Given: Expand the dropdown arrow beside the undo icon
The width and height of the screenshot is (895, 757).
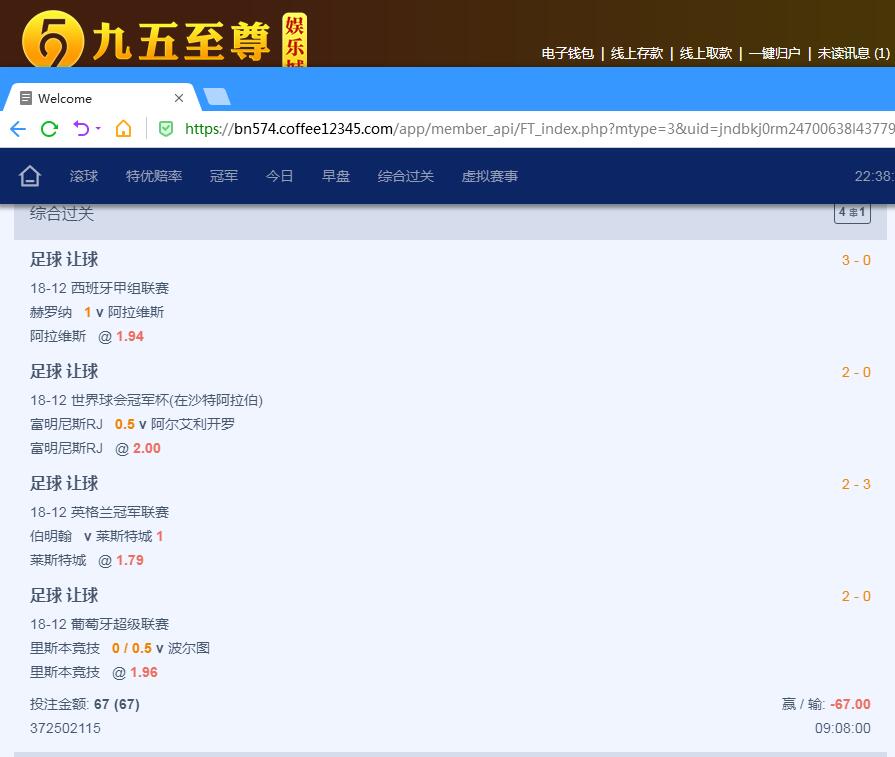Looking at the screenshot, I should tap(96, 130).
